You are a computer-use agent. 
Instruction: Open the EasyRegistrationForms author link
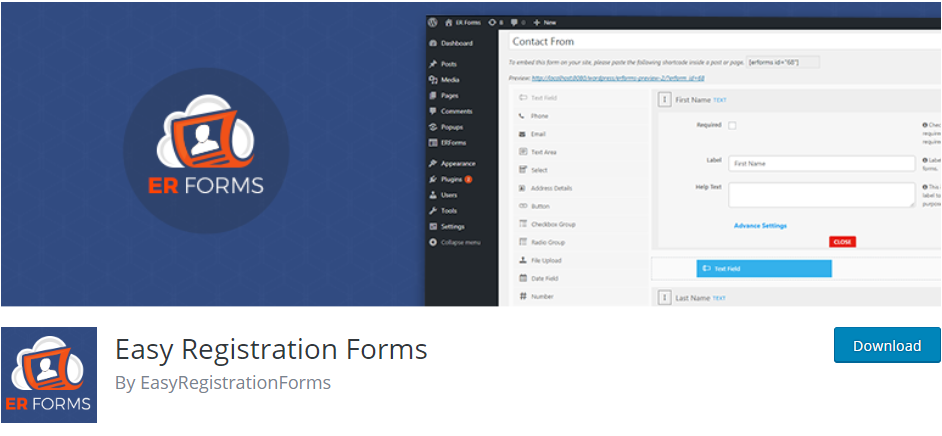coord(236,383)
